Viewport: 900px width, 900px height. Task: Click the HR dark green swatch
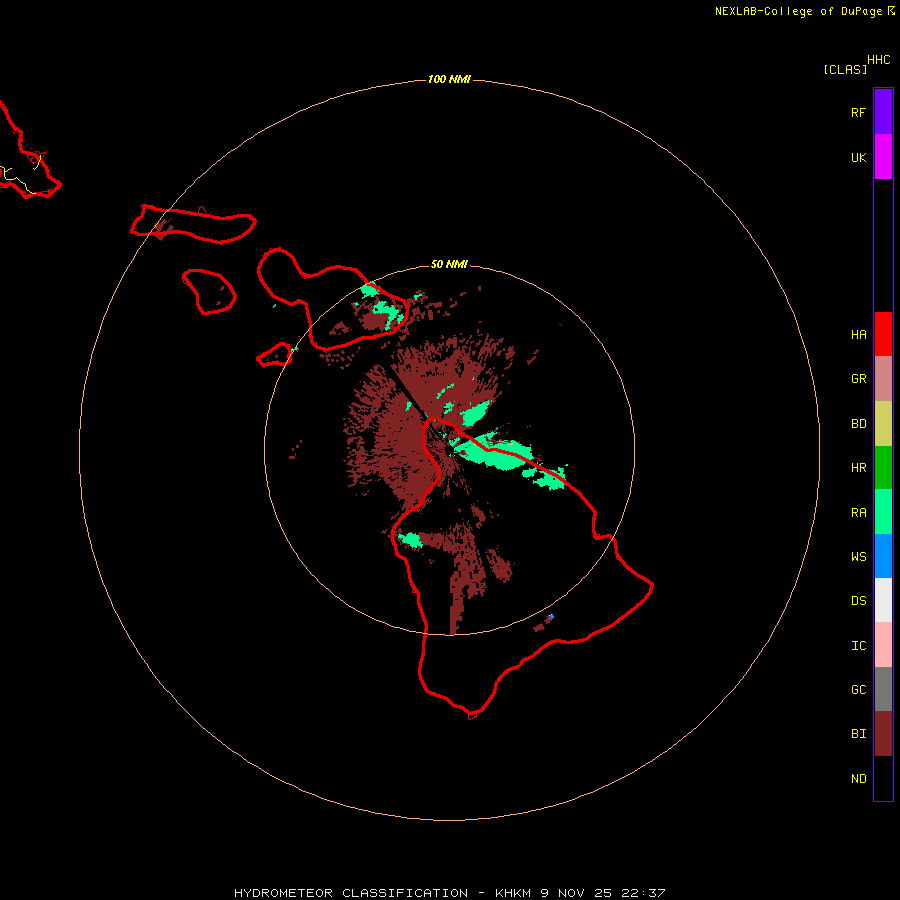click(x=883, y=467)
